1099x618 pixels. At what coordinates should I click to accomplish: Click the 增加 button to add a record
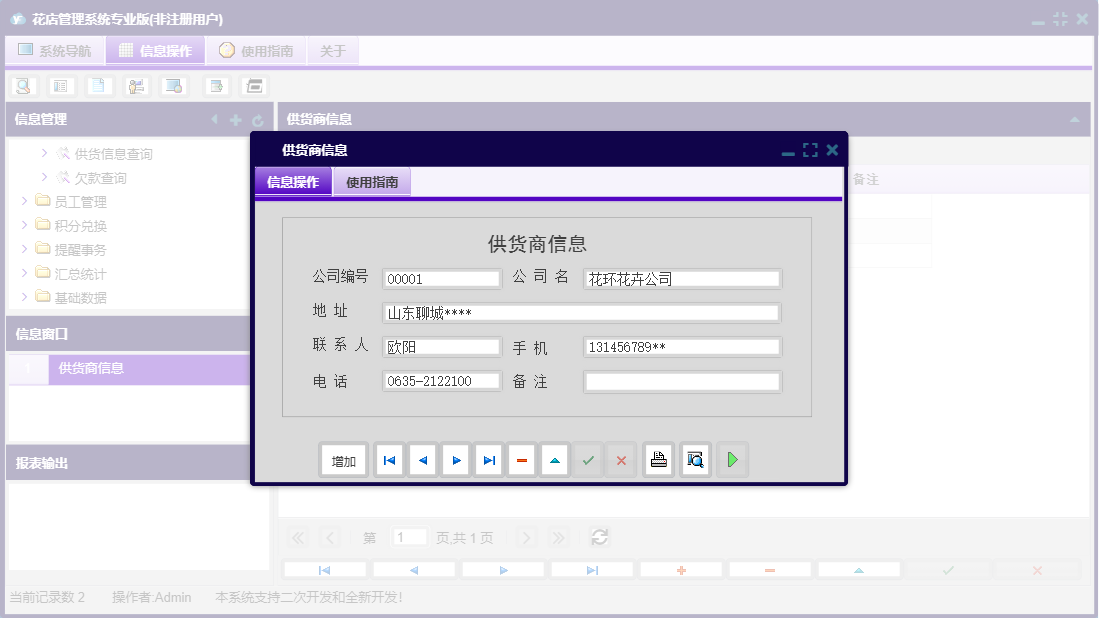[343, 459]
